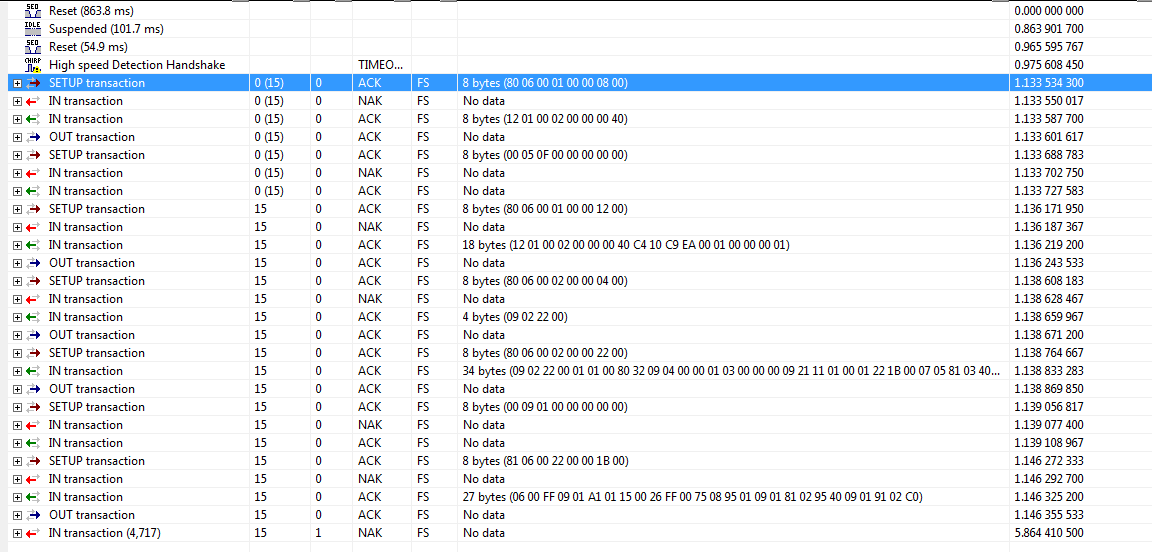Screen dimensions: 1152x552
Task: Click the IN icon of the 34 bytes row
Action: click(34, 371)
